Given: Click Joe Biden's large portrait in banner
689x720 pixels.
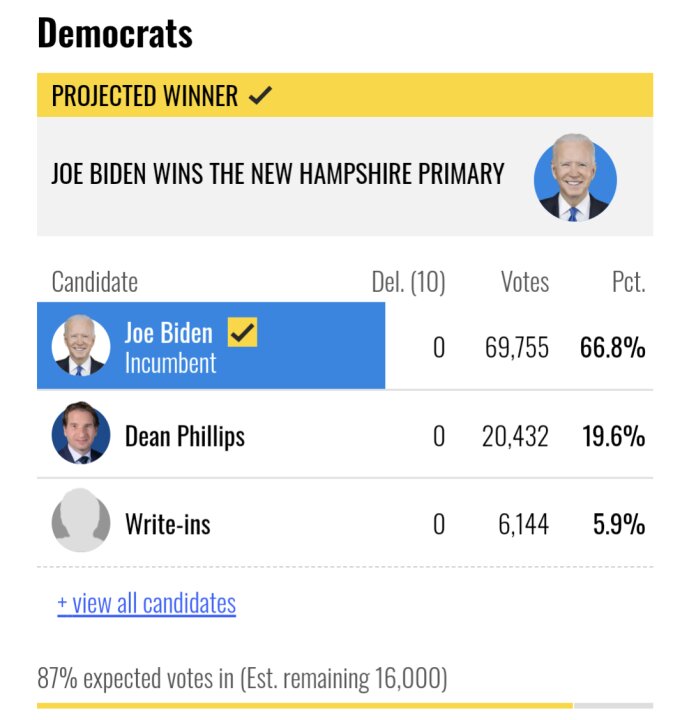Looking at the screenshot, I should [x=575, y=178].
